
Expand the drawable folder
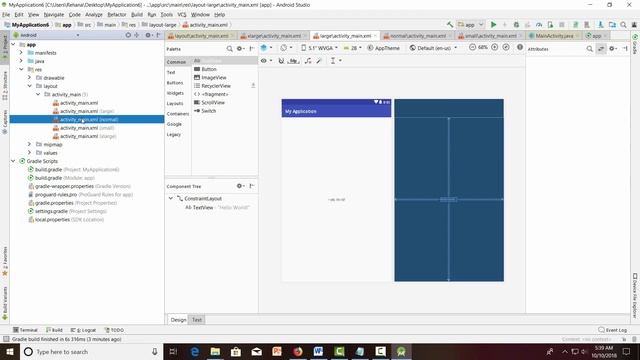coord(29,78)
